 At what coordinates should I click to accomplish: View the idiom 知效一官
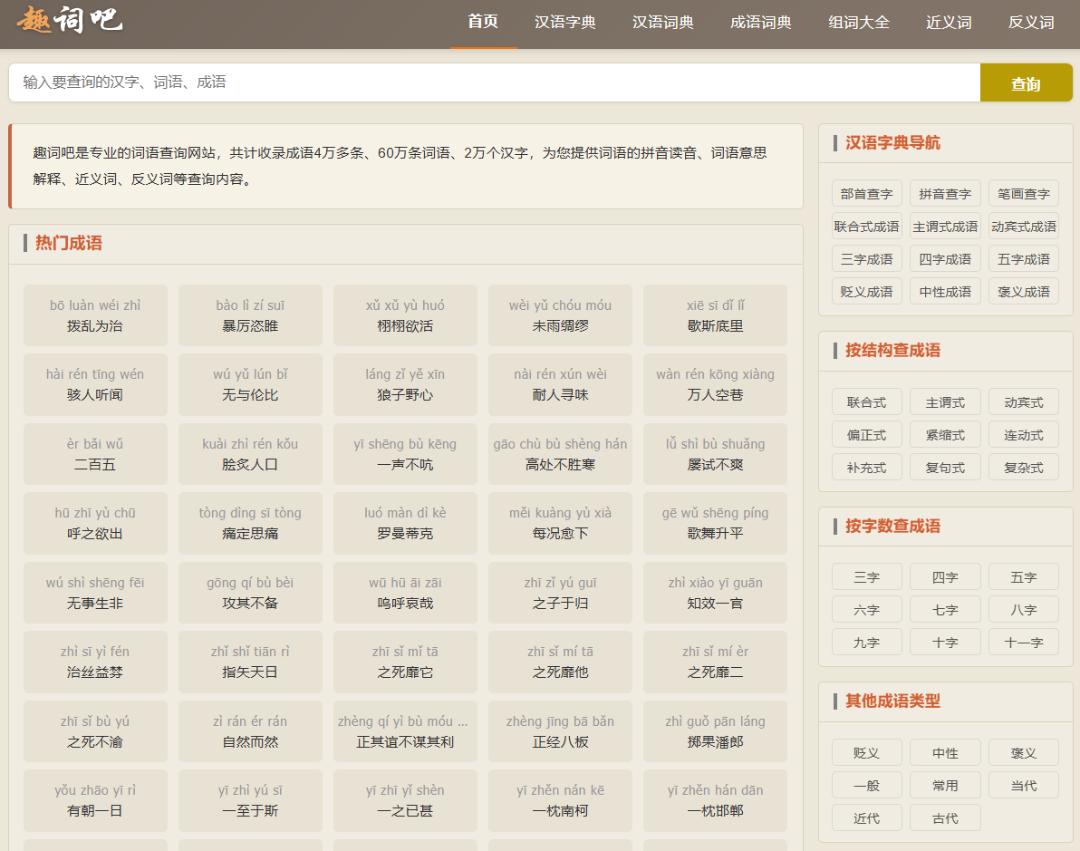[715, 593]
